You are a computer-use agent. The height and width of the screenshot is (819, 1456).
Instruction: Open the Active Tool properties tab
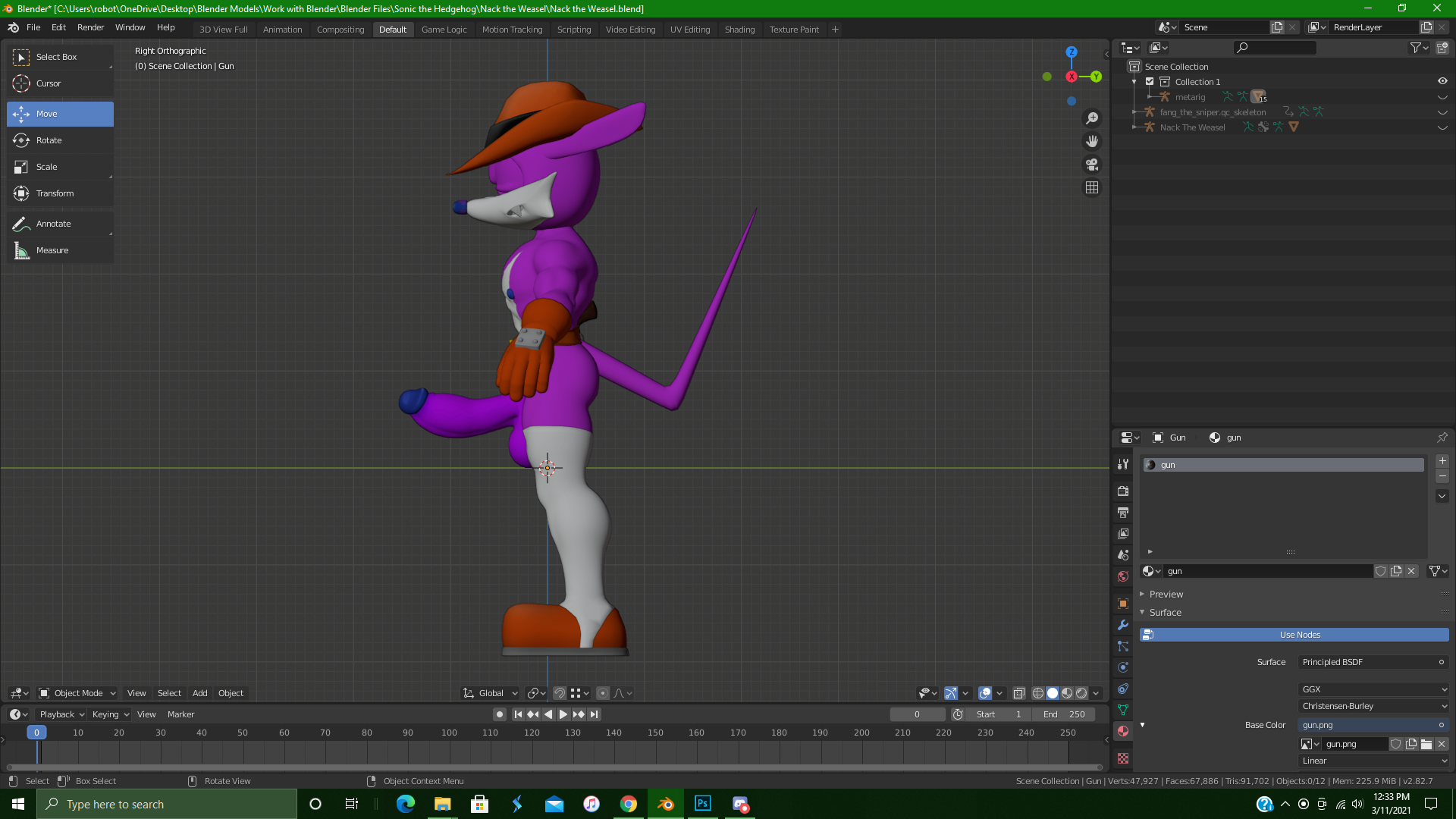pos(1123,464)
